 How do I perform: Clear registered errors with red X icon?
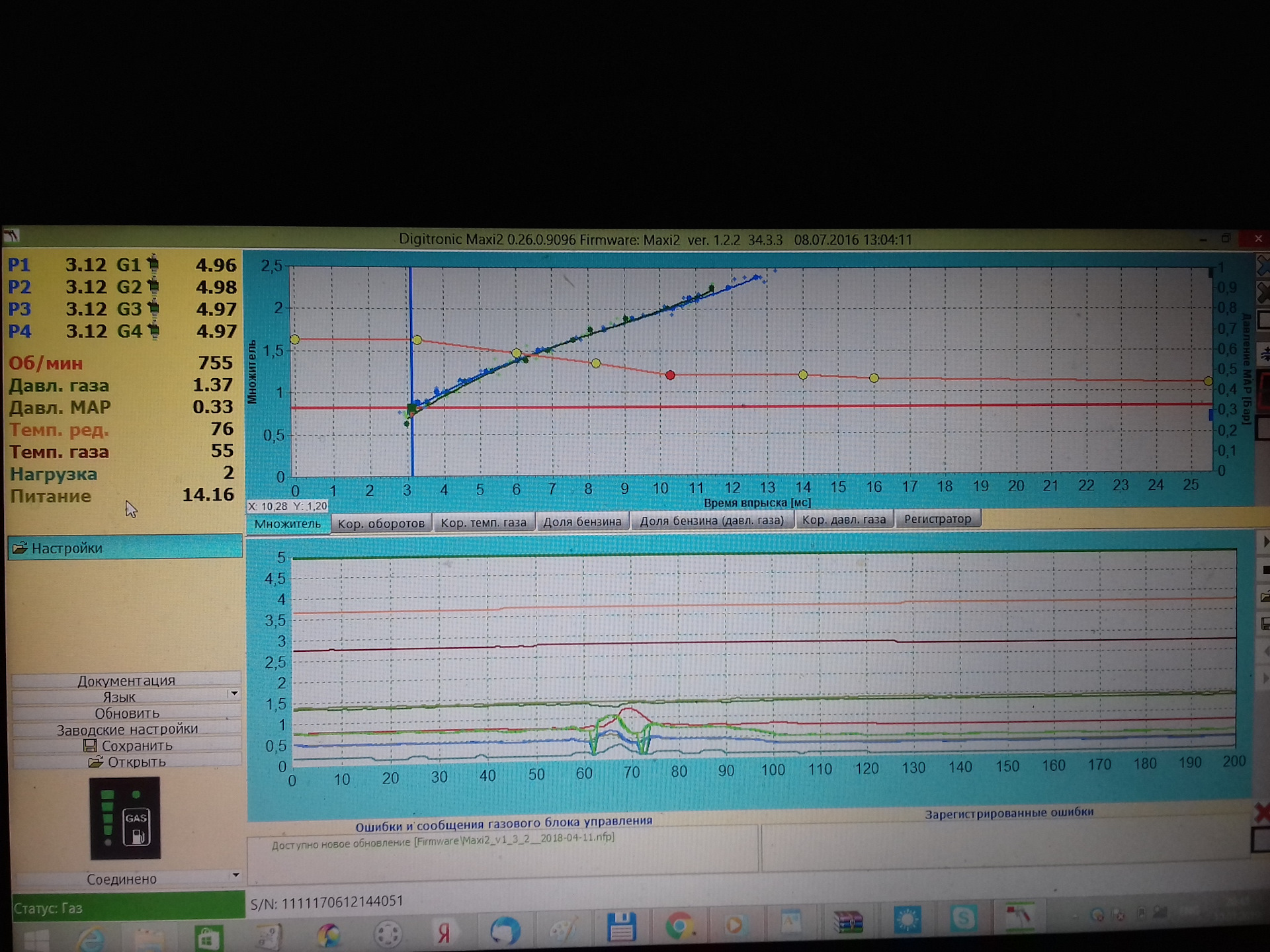(x=1261, y=812)
